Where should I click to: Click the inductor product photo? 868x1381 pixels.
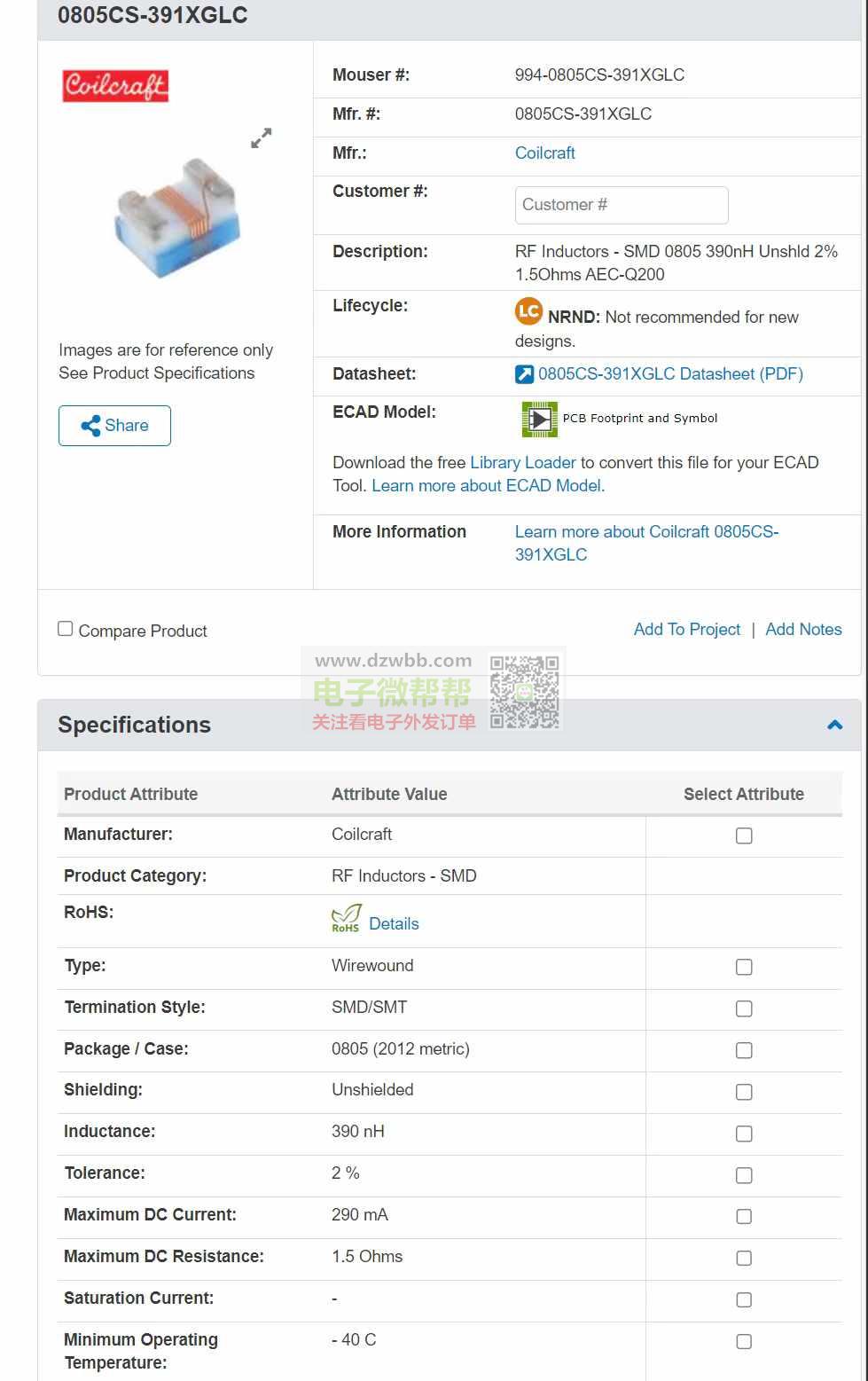tap(177, 217)
